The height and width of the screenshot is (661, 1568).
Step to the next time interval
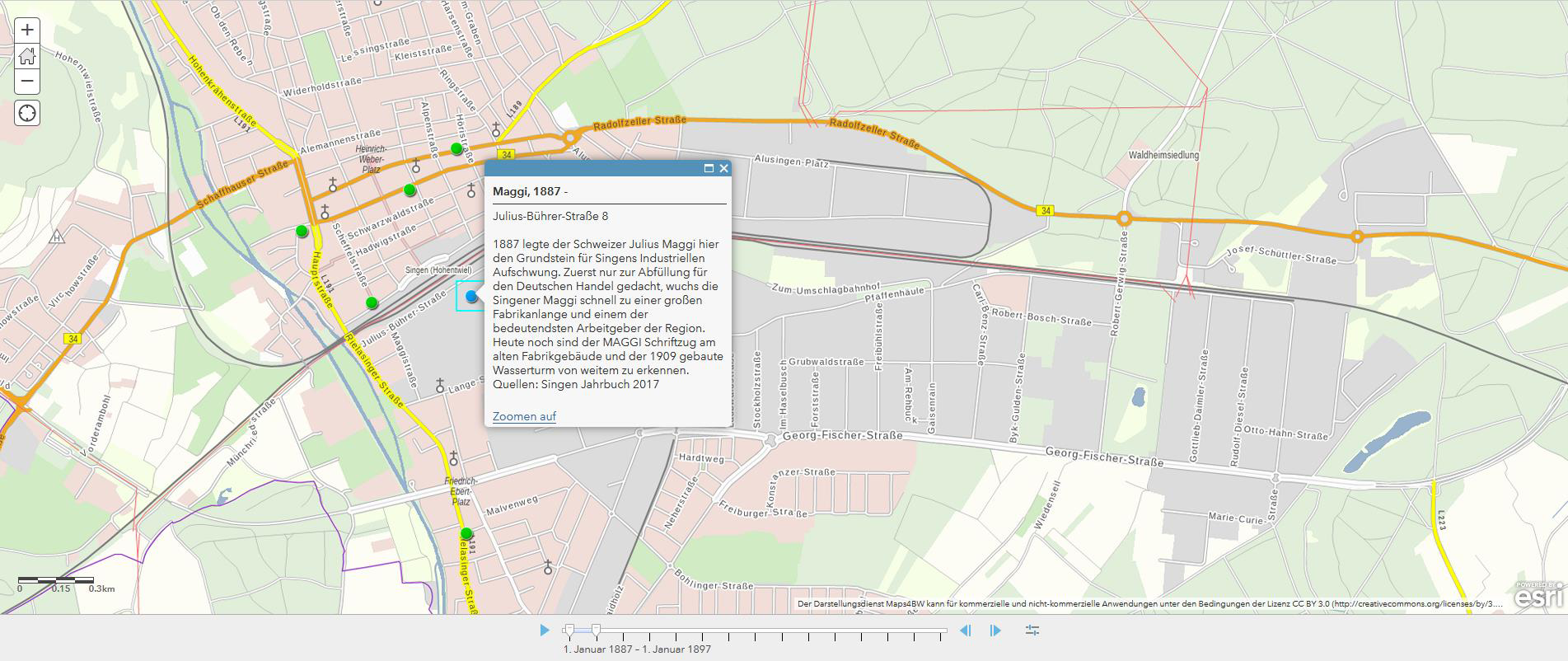click(x=995, y=631)
